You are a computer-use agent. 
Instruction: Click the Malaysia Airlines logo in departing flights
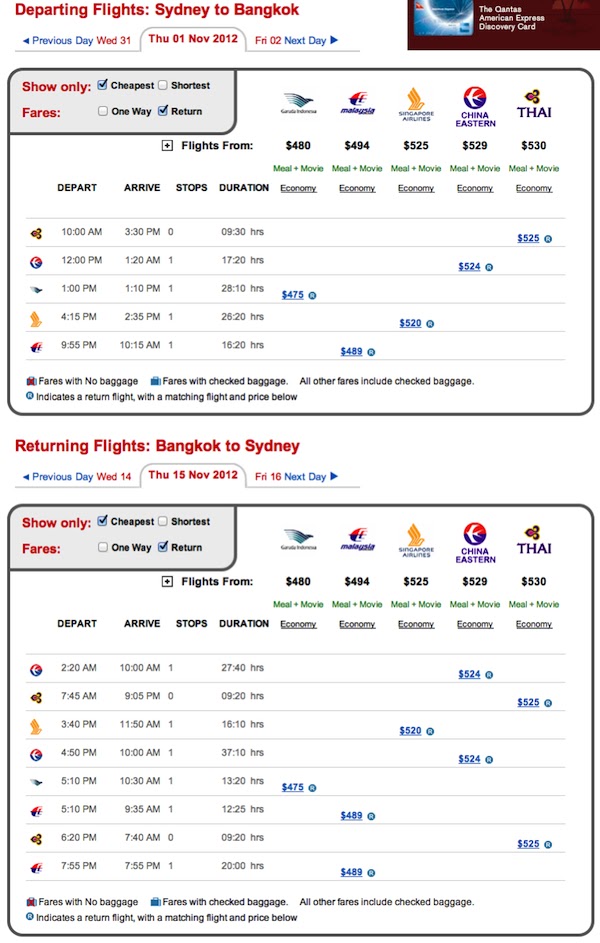pos(357,103)
